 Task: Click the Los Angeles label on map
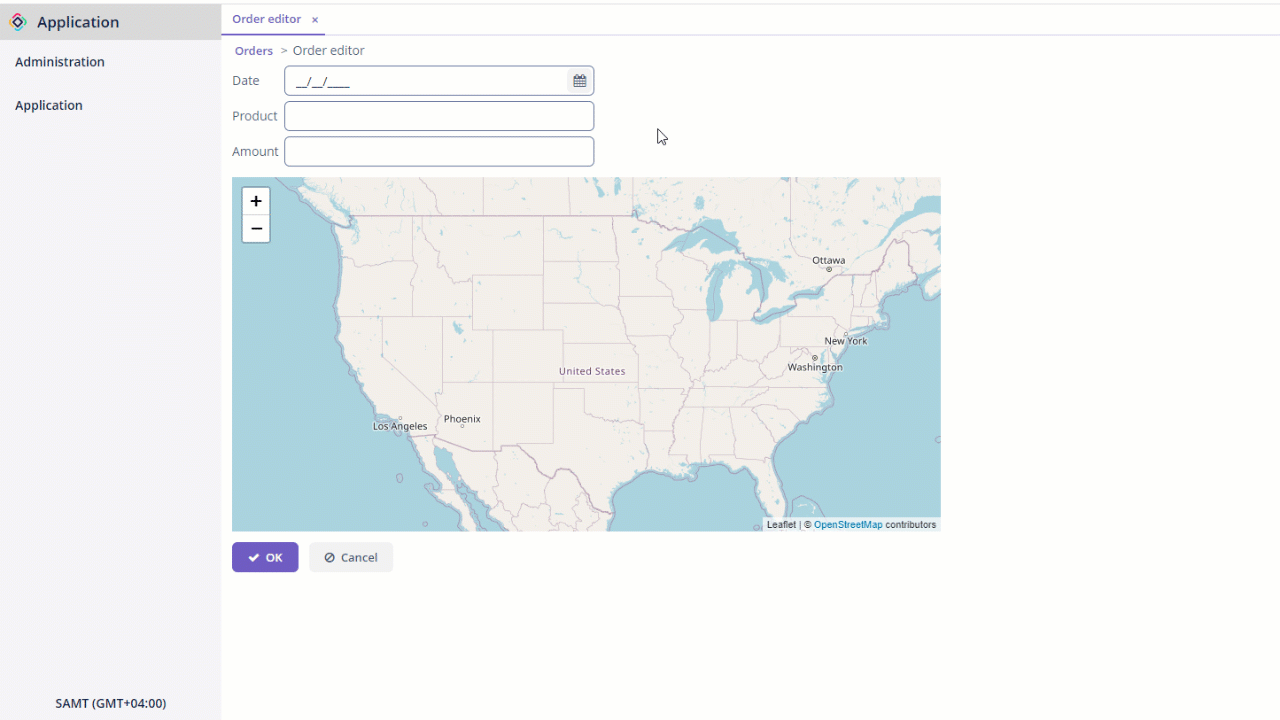coord(400,426)
